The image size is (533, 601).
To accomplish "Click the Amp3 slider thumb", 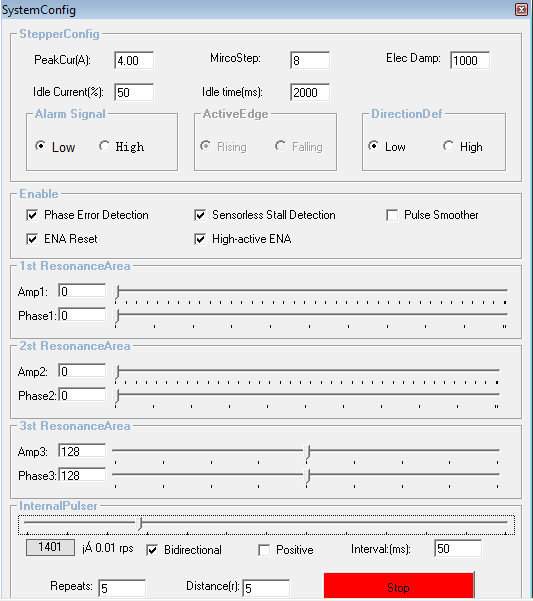I will [307, 452].
